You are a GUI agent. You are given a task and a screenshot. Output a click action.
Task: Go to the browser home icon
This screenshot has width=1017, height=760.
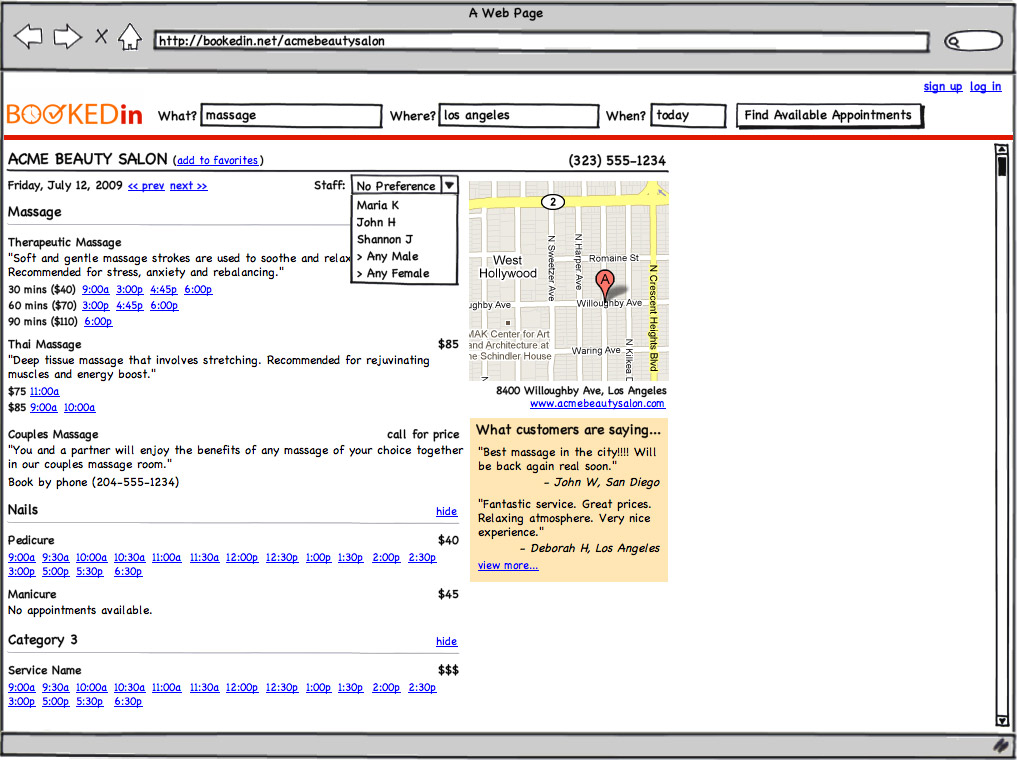[130, 37]
